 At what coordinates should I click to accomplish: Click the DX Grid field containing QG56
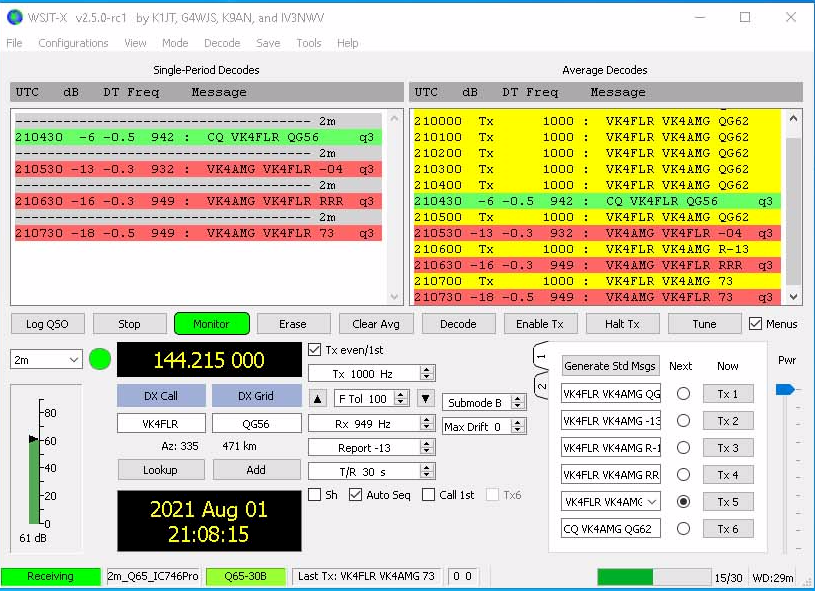pyautogui.click(x=256, y=424)
